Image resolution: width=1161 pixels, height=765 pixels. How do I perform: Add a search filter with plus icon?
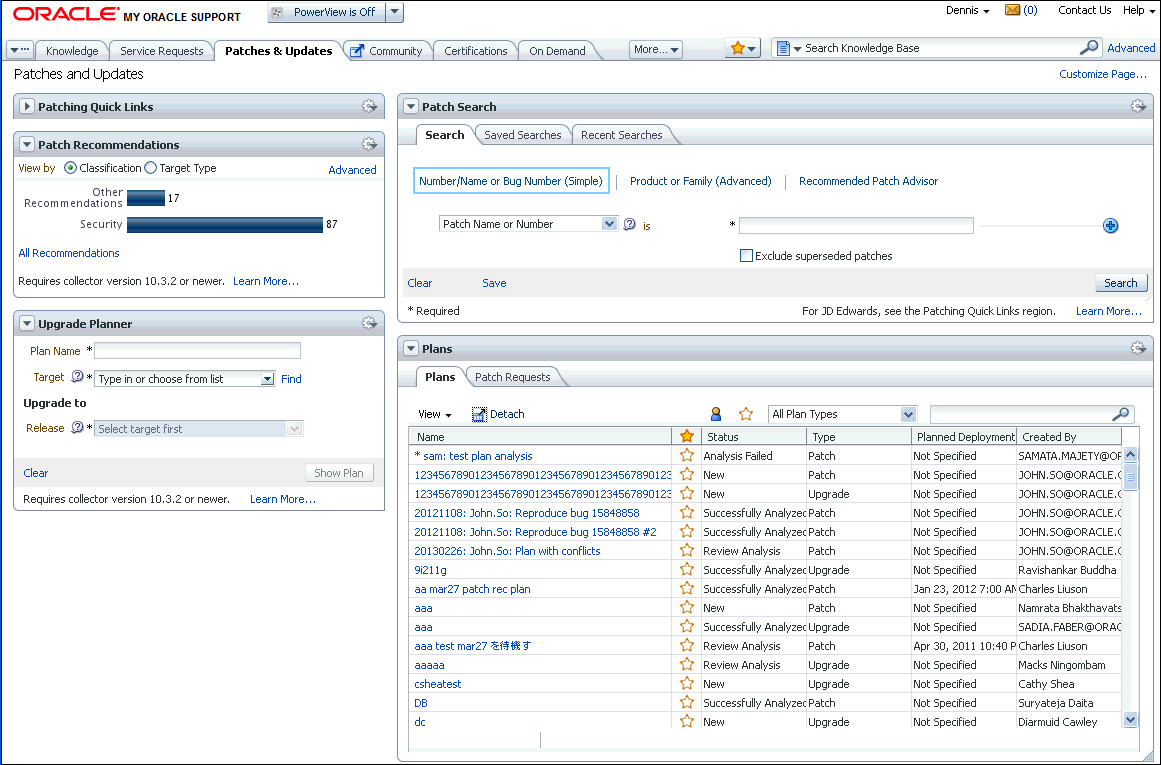pos(1110,226)
